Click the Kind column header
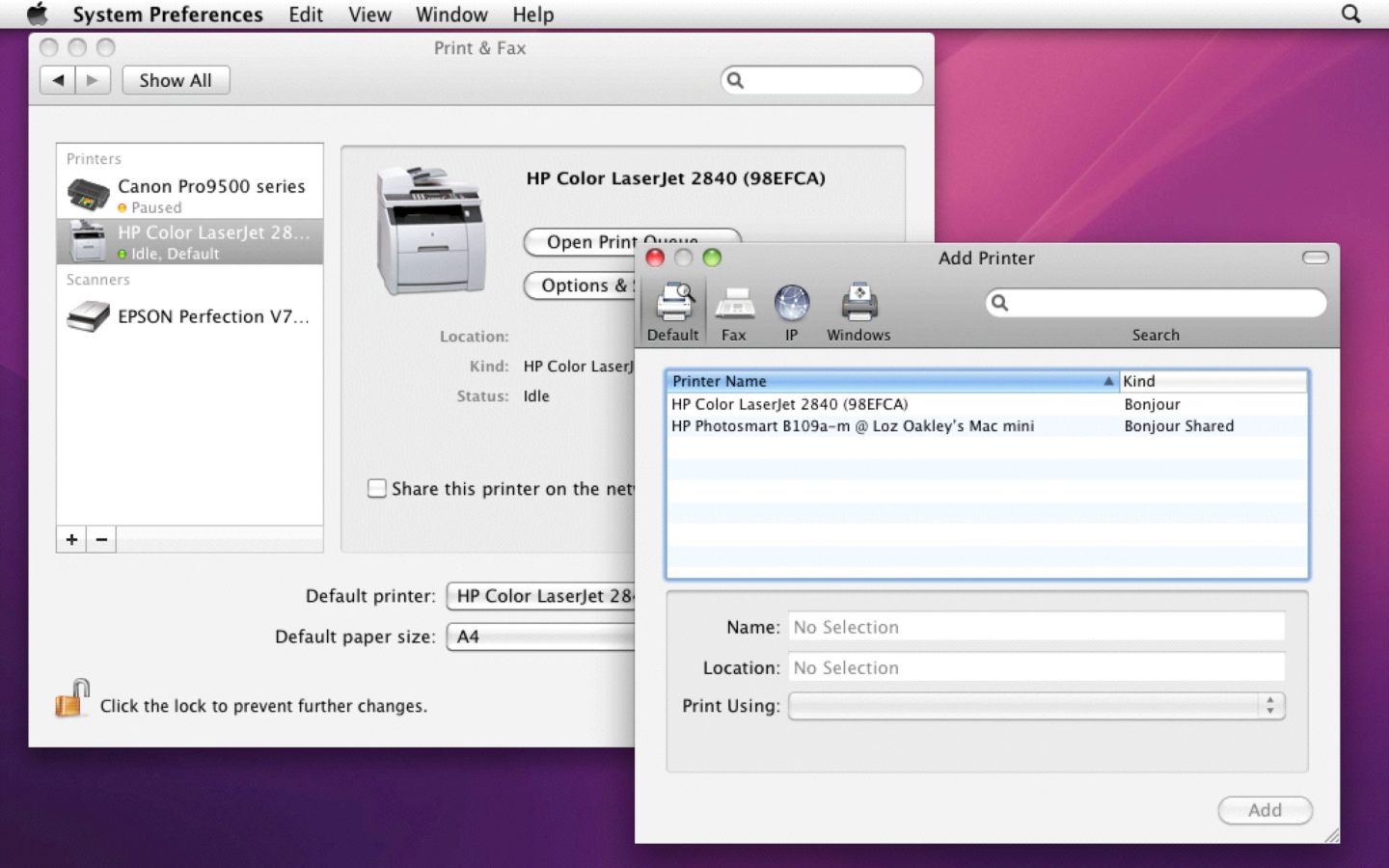 (1213, 381)
